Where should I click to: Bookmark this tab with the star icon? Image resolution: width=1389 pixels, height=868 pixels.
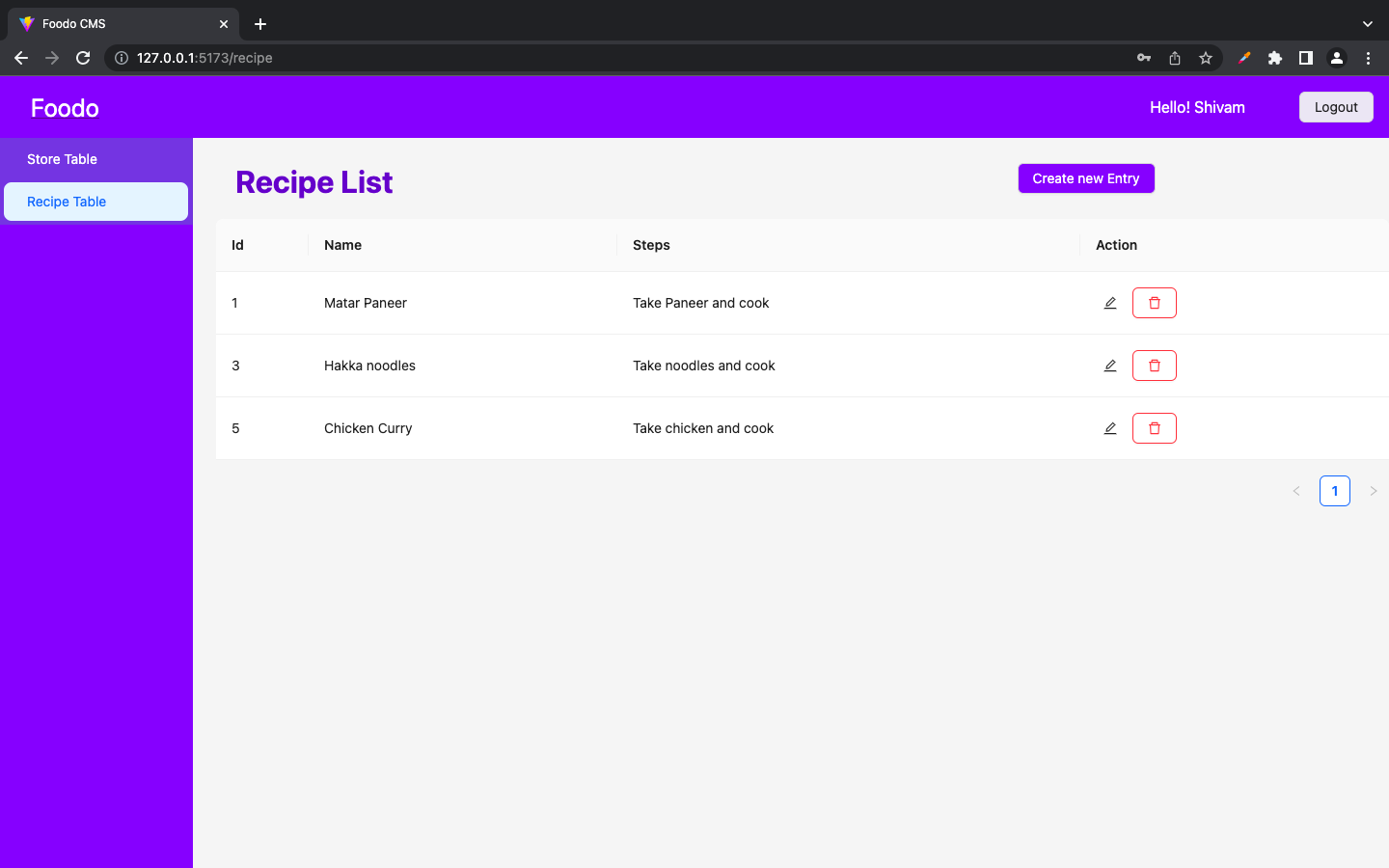(1206, 58)
